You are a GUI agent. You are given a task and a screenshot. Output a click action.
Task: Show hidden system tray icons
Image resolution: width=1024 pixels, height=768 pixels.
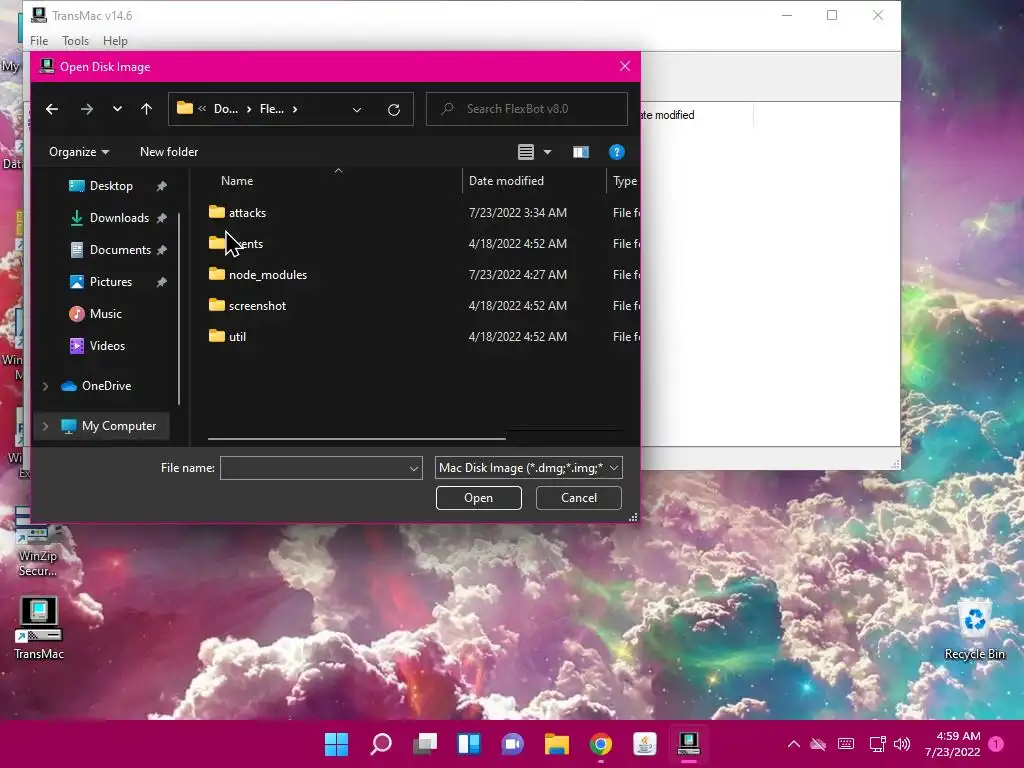click(x=793, y=744)
